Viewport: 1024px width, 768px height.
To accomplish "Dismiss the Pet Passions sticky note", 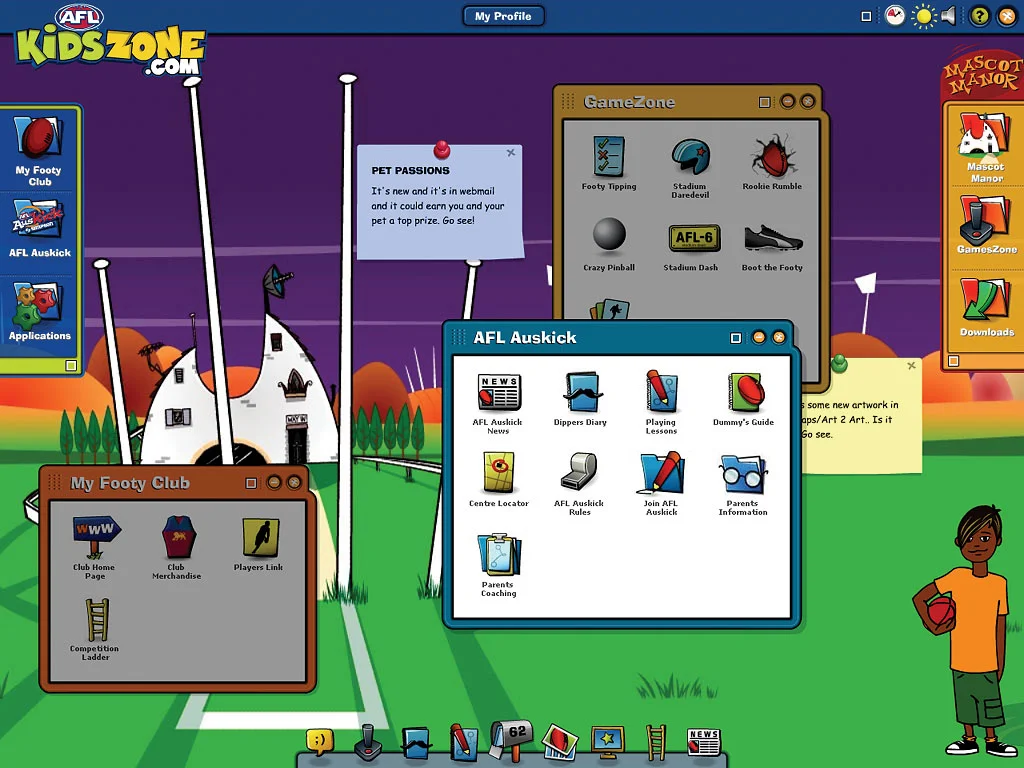I will pyautogui.click(x=511, y=152).
